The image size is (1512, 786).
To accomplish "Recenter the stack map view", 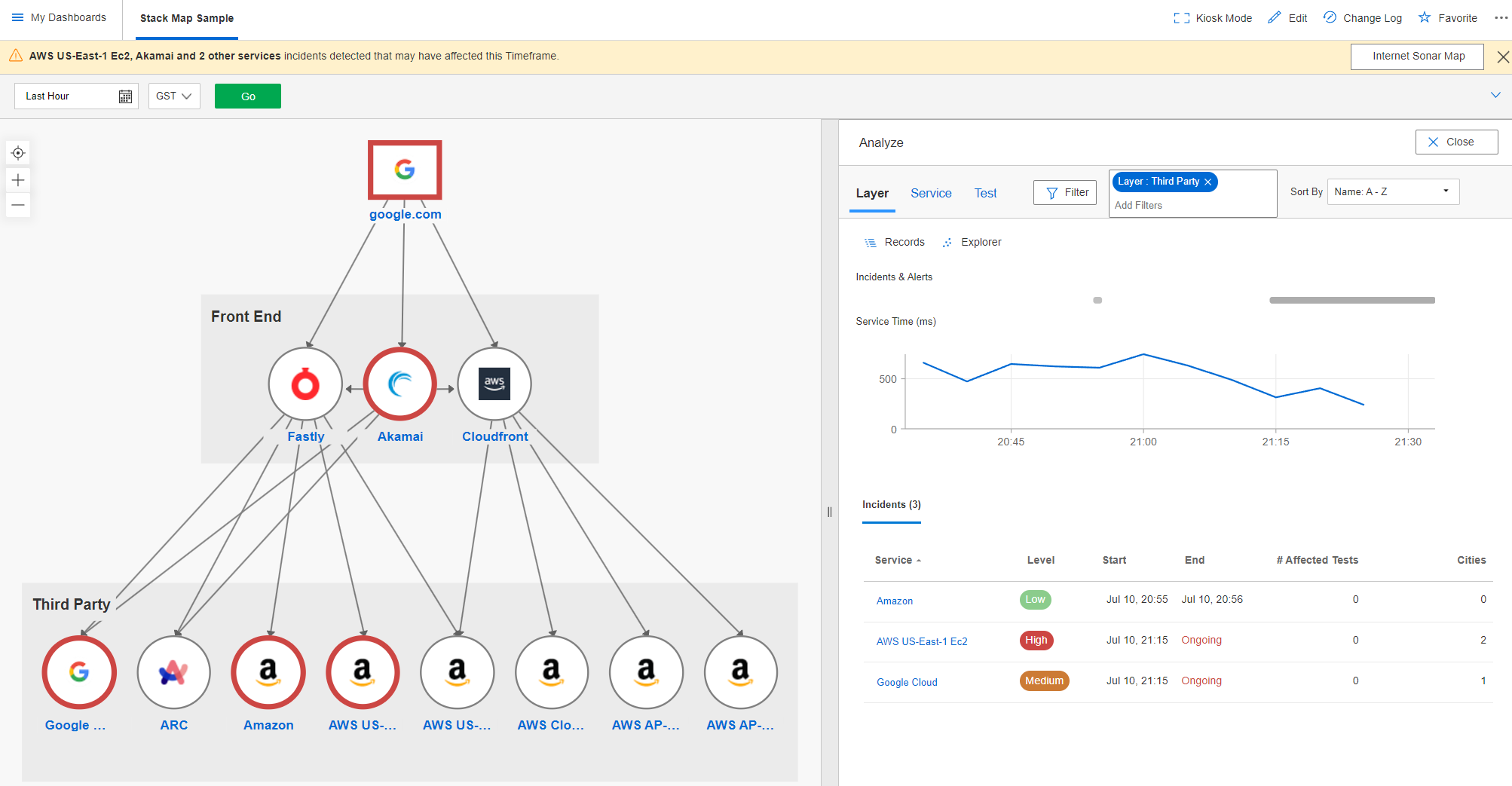I will [18, 153].
